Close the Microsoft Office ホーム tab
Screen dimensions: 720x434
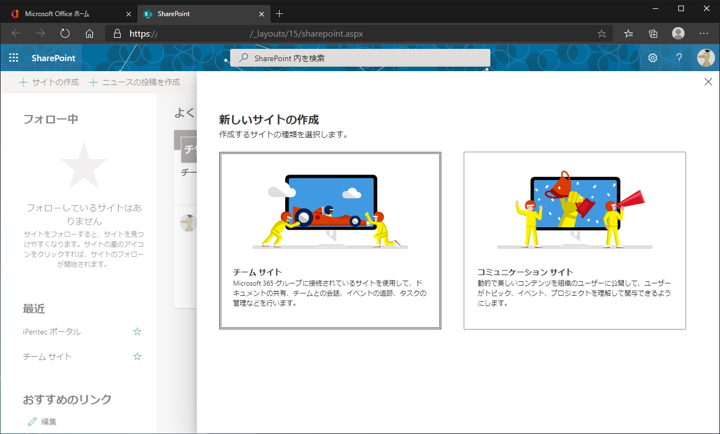pyautogui.click(x=129, y=14)
